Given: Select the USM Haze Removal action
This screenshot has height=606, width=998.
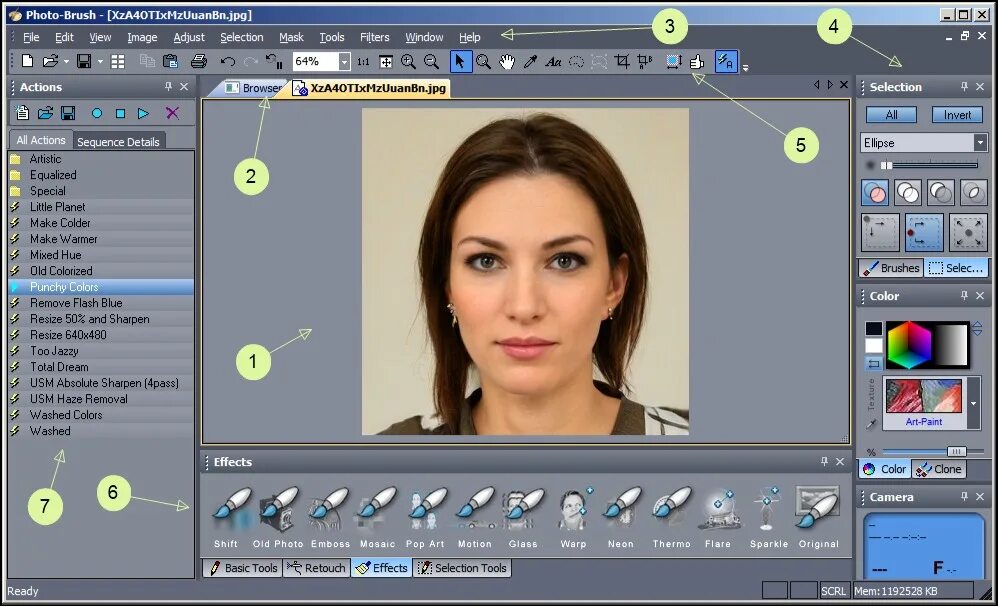Looking at the screenshot, I should tap(102, 399).
